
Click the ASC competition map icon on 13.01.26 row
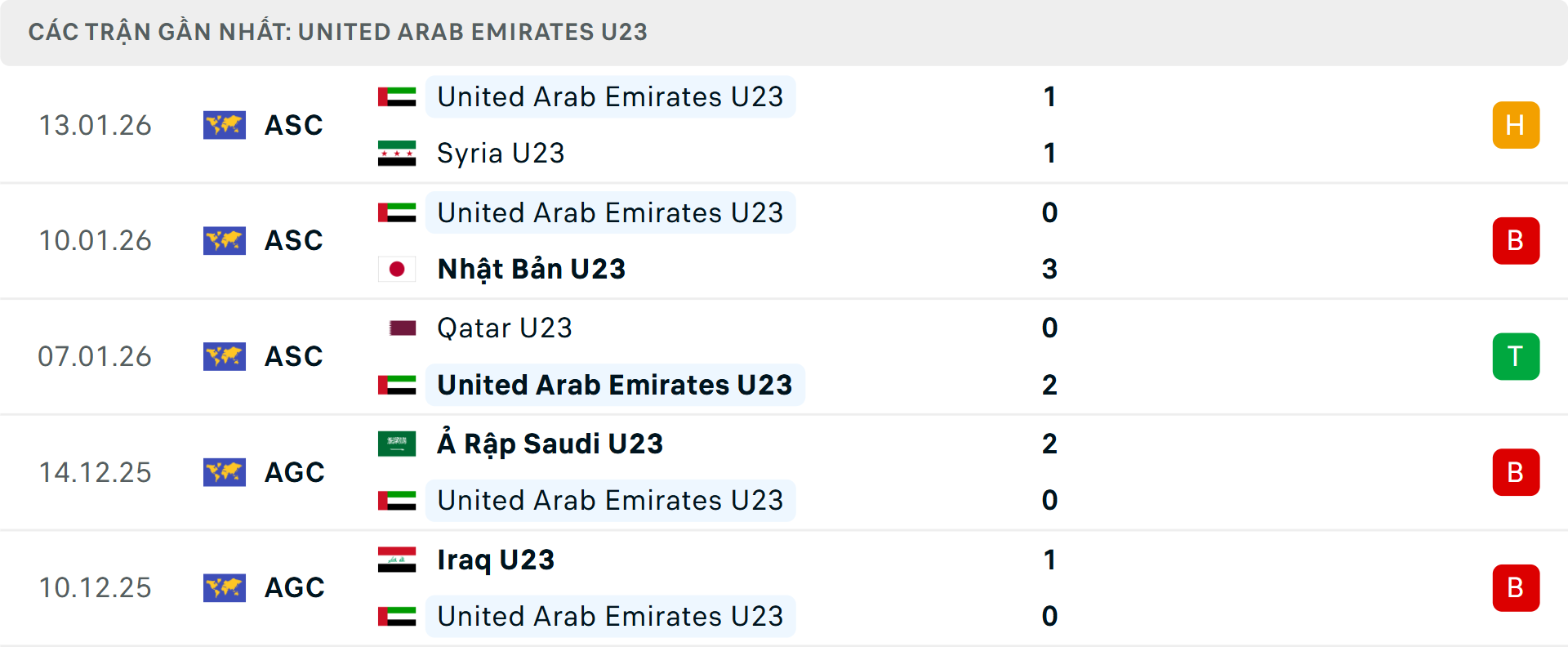click(225, 125)
